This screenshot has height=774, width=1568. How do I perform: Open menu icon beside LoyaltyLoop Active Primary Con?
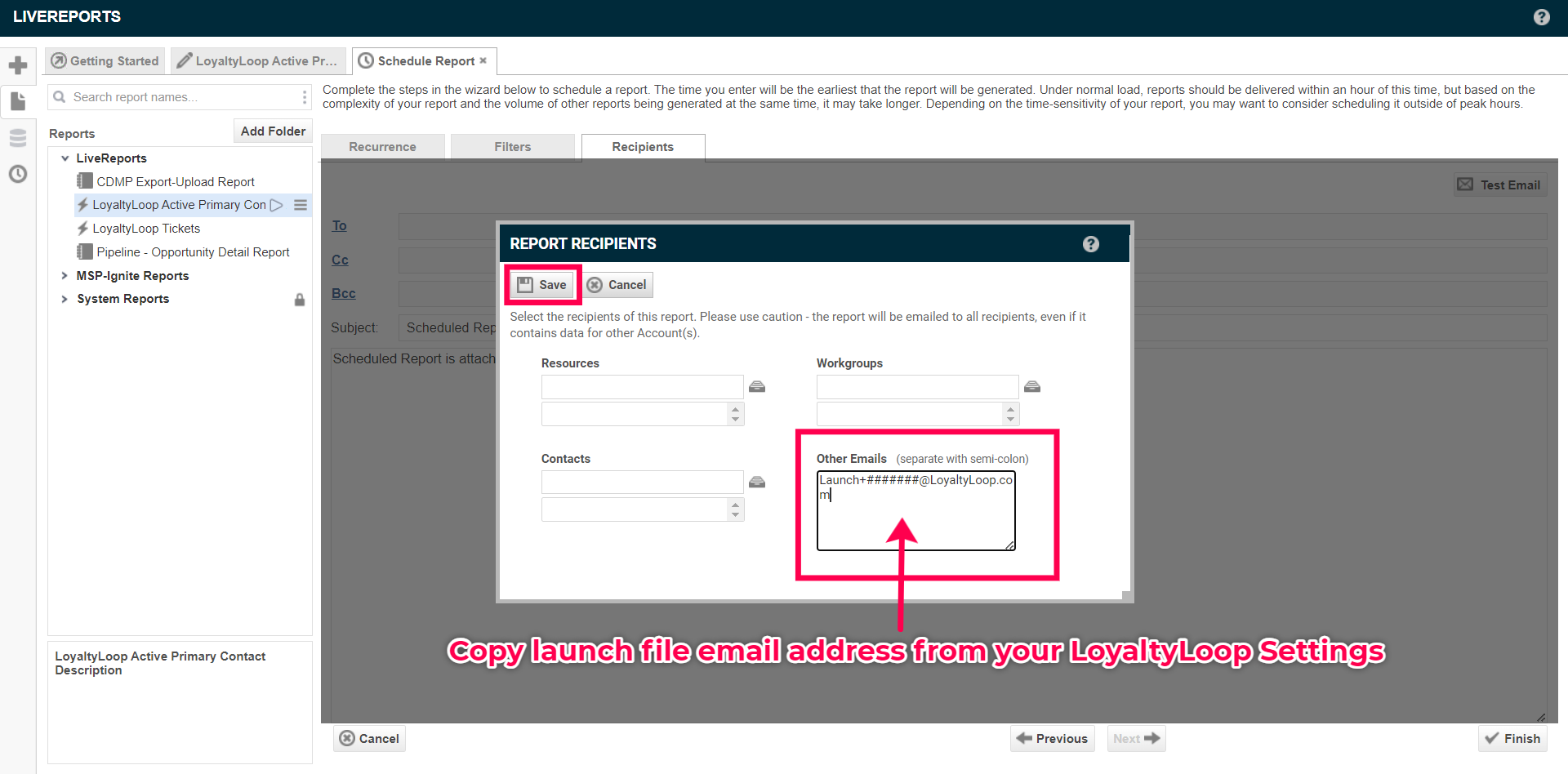tap(301, 205)
